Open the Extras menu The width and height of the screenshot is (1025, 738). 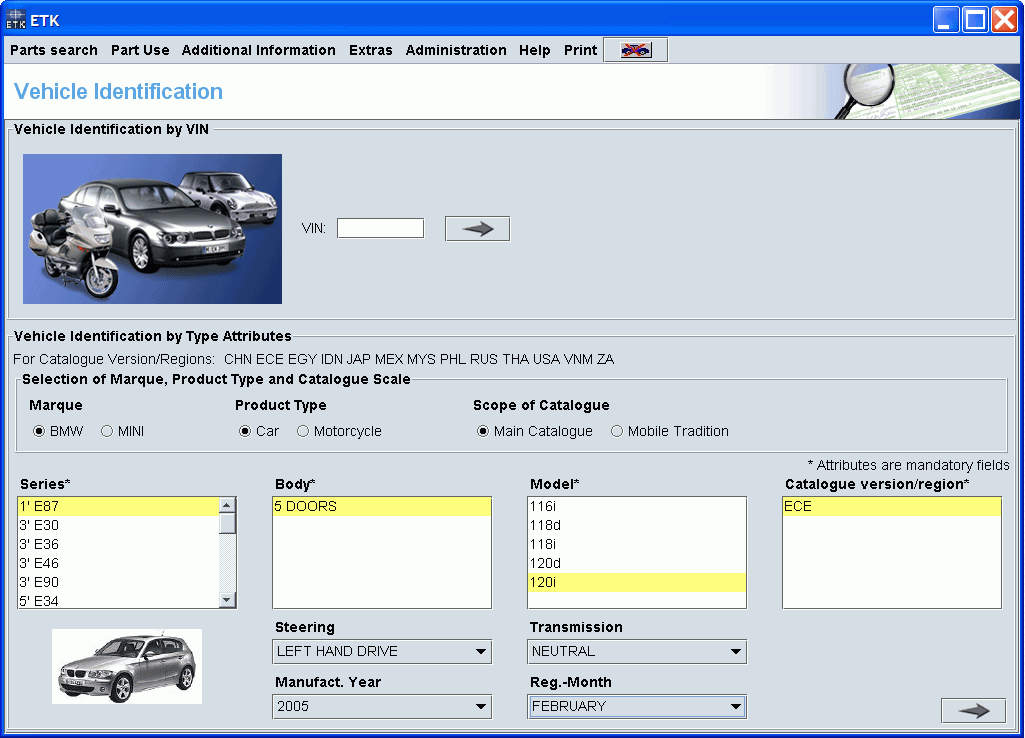pos(371,50)
